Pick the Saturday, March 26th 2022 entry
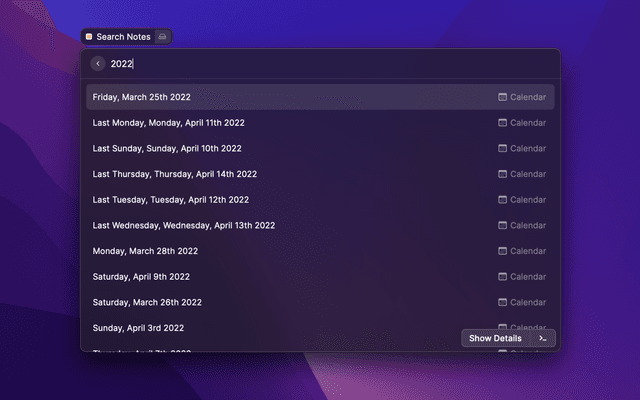This screenshot has width=640, height=400. click(x=147, y=302)
